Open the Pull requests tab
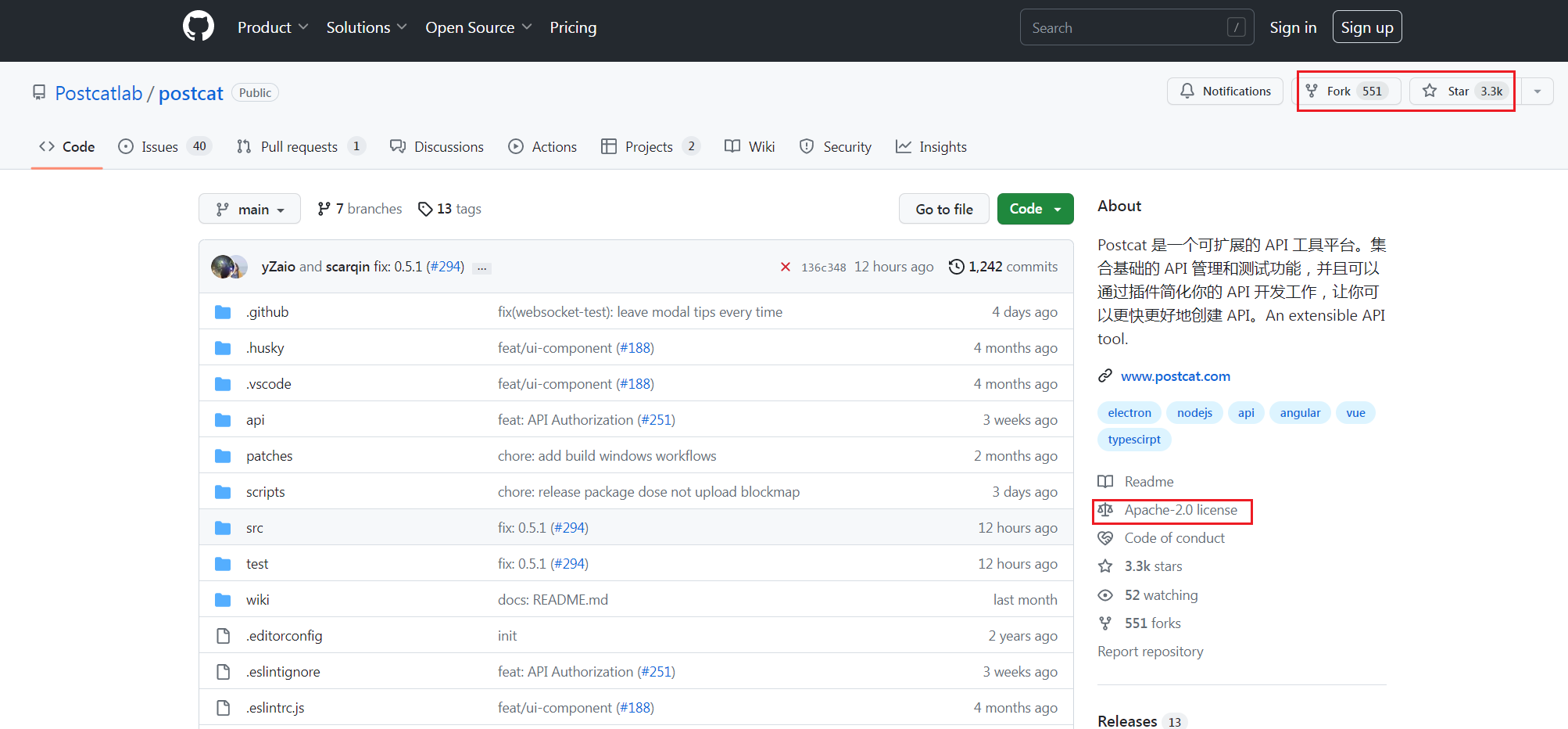This screenshot has width=1568, height=729. point(301,146)
